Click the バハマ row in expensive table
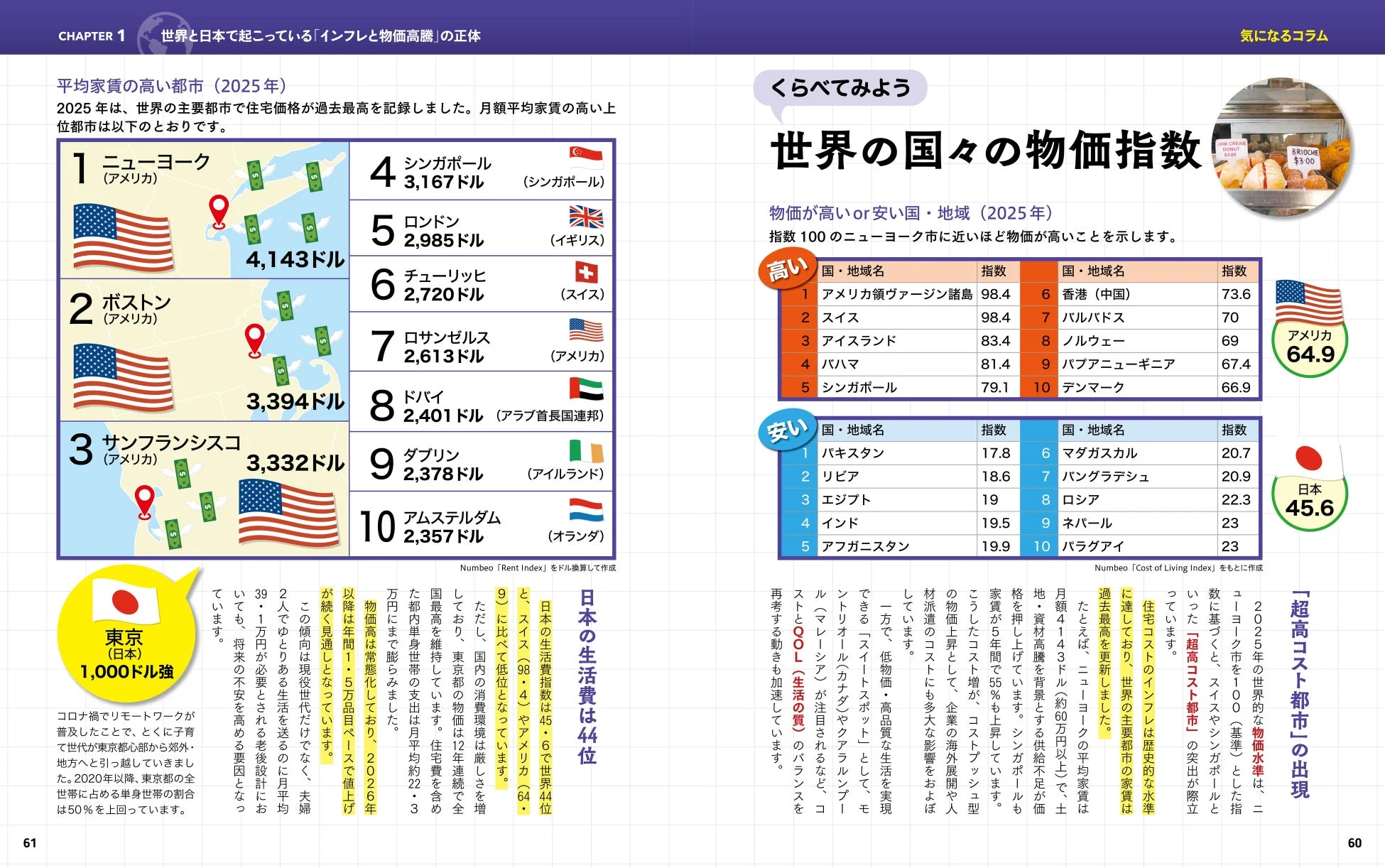The height and width of the screenshot is (868, 1385). [901, 364]
